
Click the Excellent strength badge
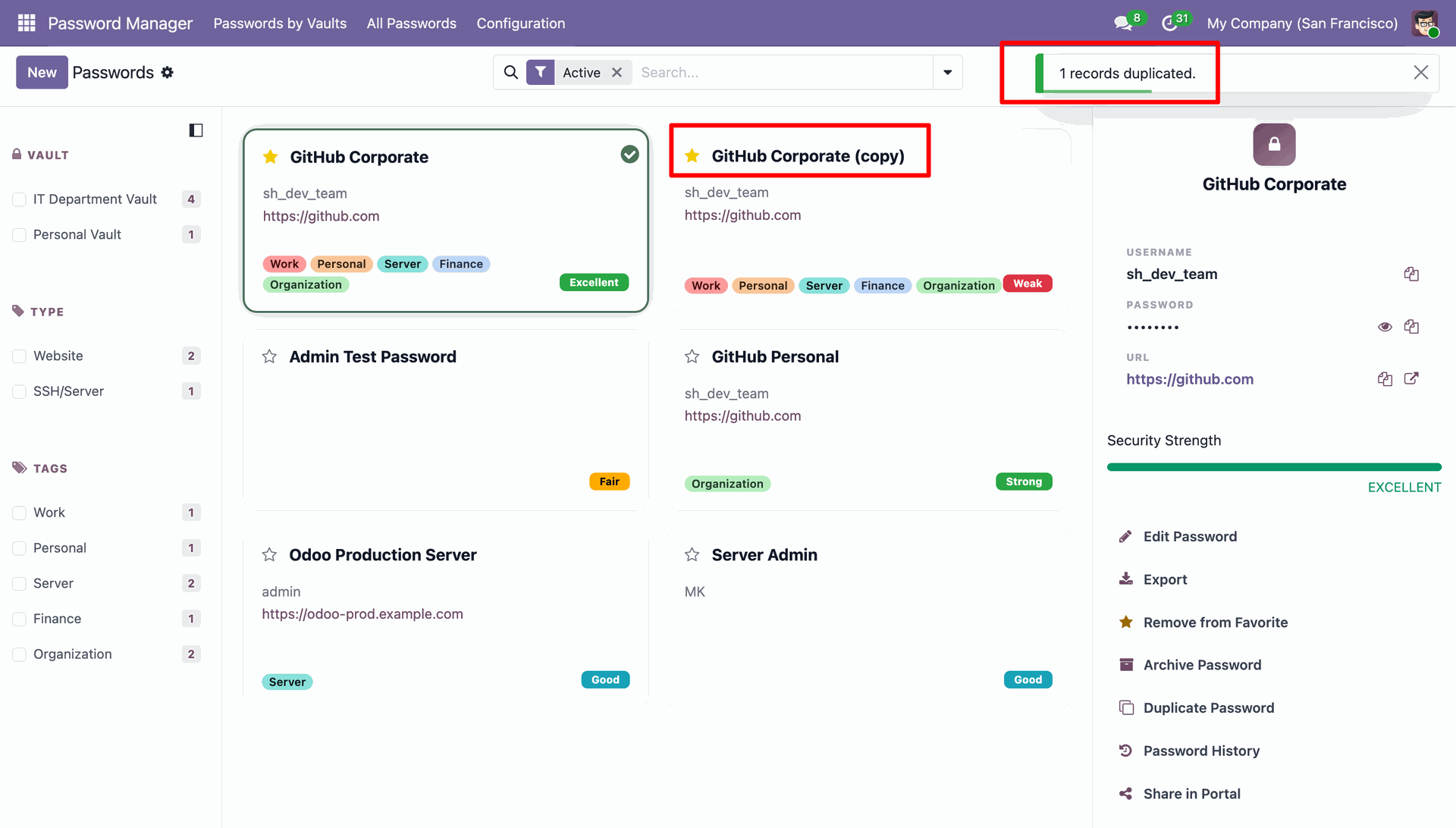(x=594, y=282)
